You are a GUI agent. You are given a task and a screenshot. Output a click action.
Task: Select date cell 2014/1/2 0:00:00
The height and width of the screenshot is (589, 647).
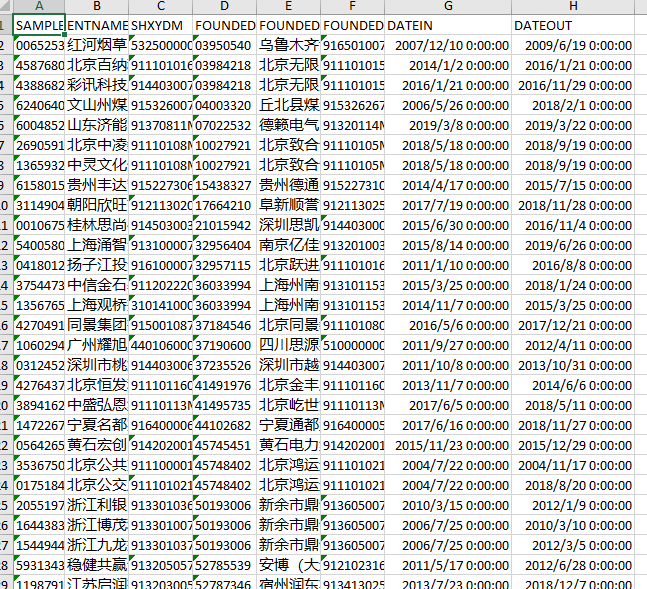tap(448, 65)
